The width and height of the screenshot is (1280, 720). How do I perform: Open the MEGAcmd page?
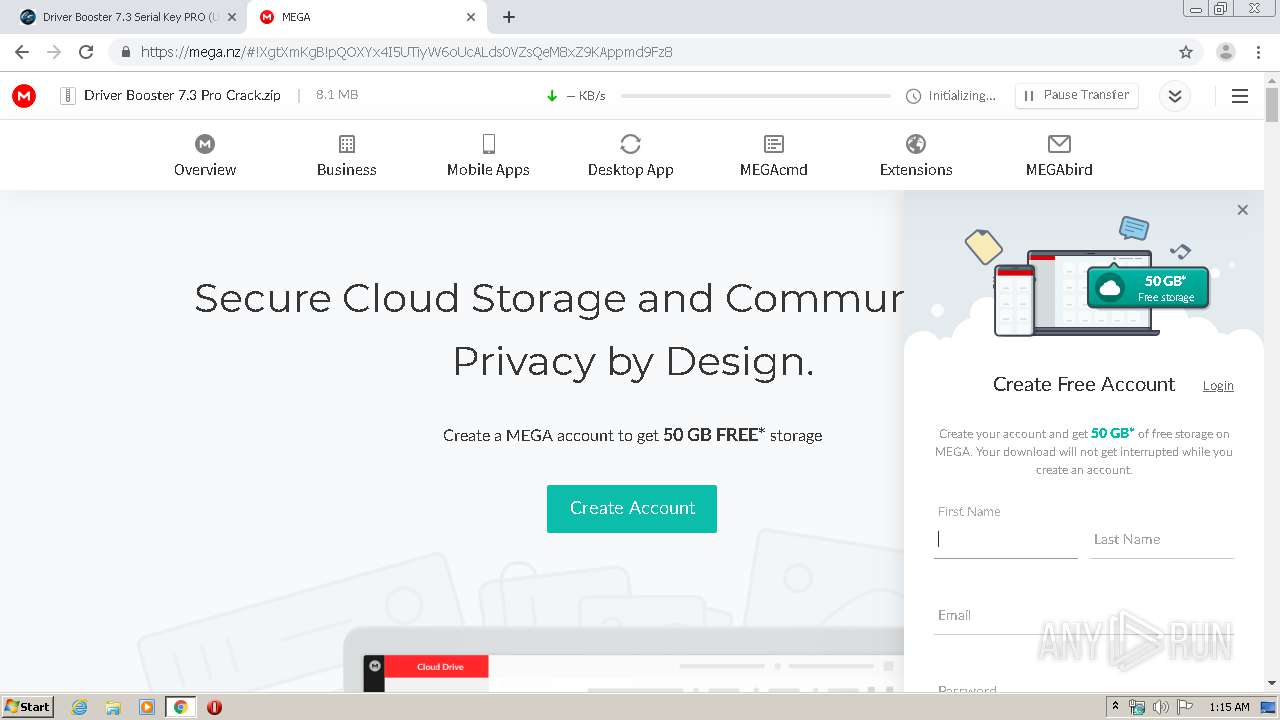tap(774, 156)
